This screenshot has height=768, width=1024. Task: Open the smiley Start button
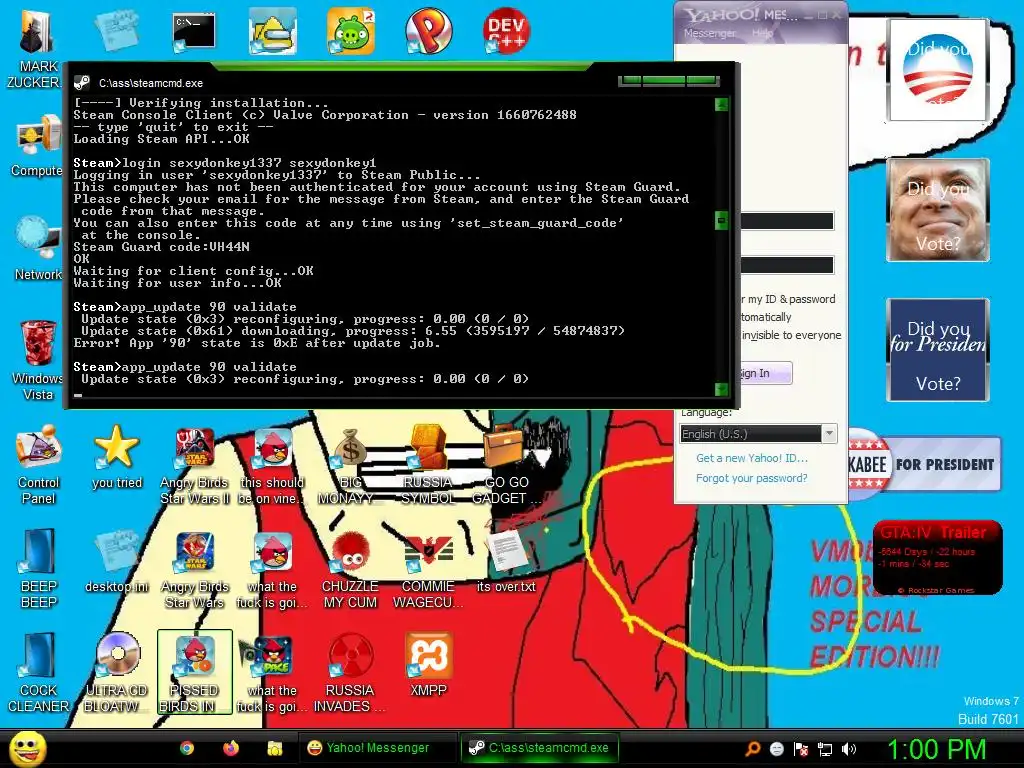pyautogui.click(x=27, y=748)
